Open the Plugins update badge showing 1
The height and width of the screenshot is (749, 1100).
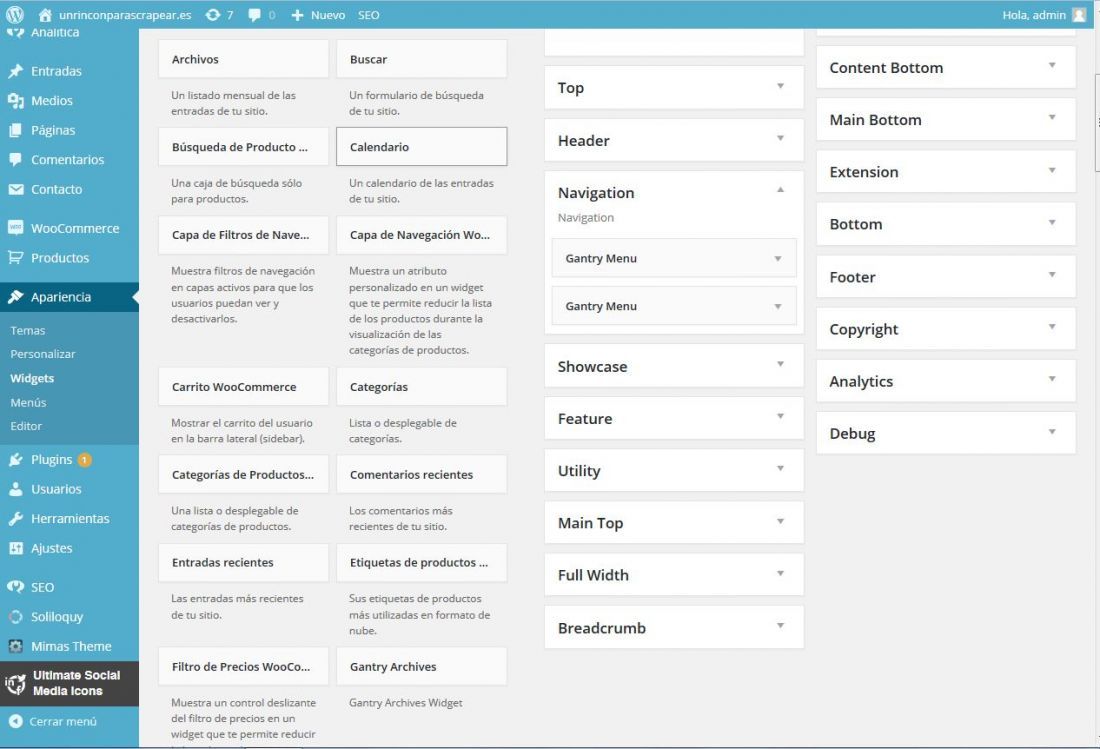pos(84,460)
